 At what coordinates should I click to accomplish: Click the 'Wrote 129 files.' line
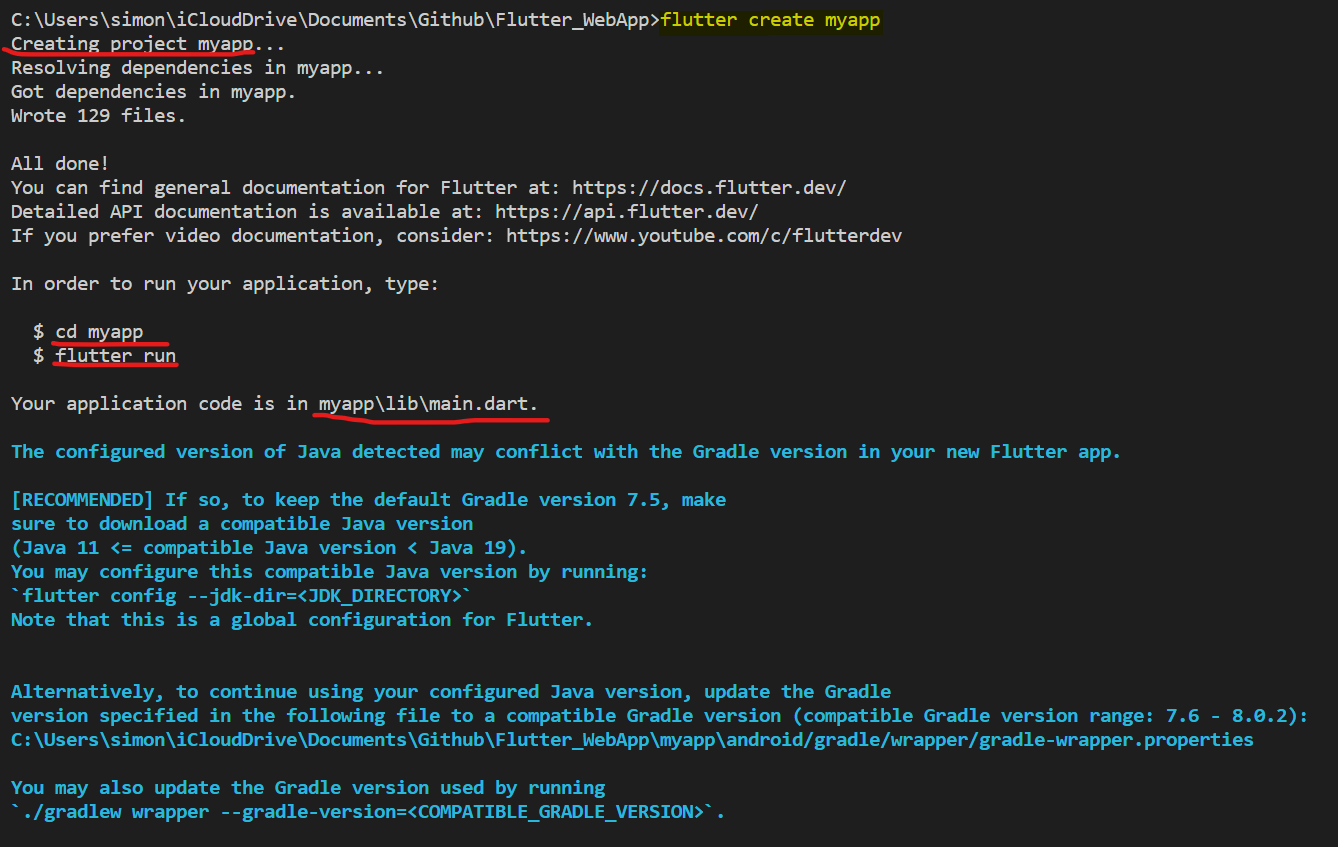[x=98, y=116]
